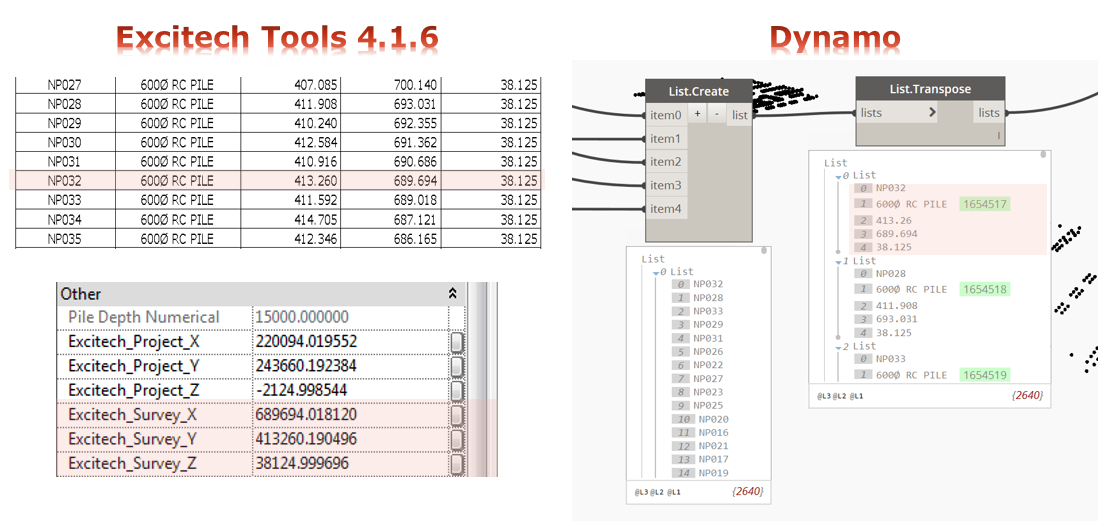1114x529 pixels.
Task: Select element ID 1654518 tag
Action: (x=984, y=289)
